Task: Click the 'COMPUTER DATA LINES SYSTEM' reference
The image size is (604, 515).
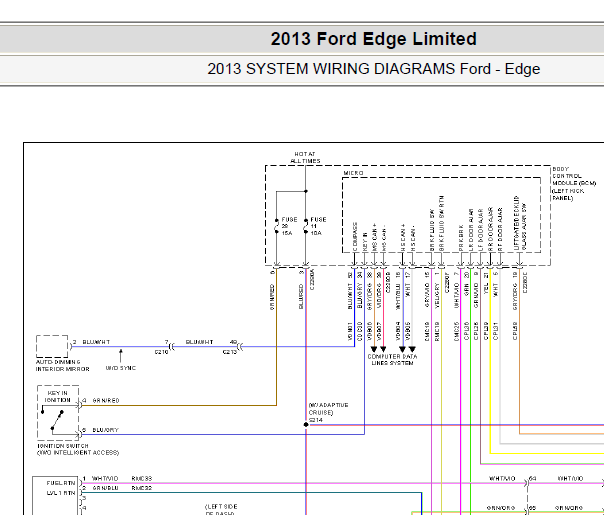Action: (x=392, y=360)
